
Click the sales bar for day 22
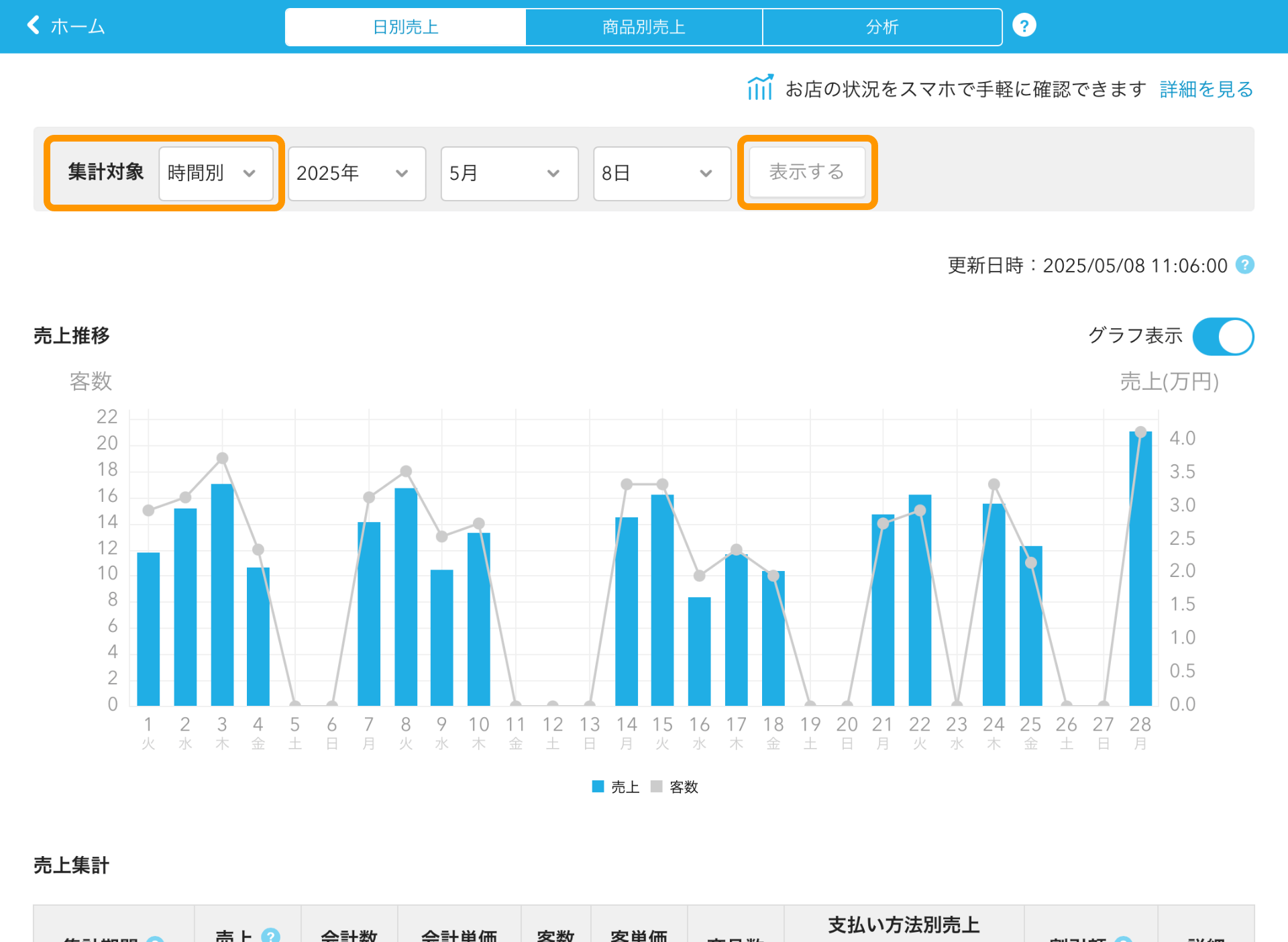coord(920,600)
